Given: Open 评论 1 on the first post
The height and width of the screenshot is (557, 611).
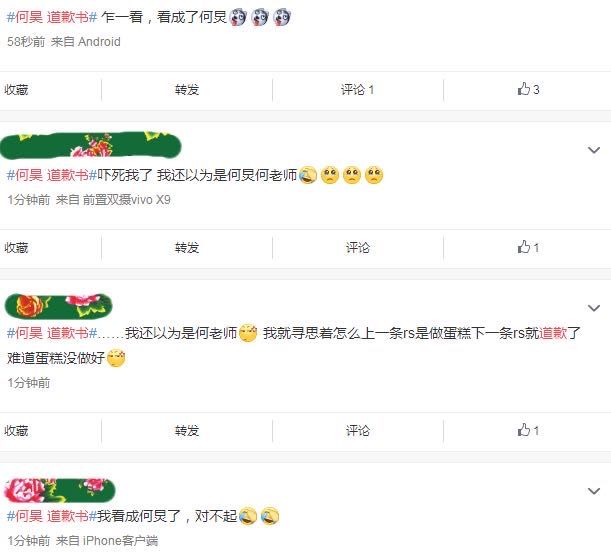Looking at the screenshot, I should (357, 90).
